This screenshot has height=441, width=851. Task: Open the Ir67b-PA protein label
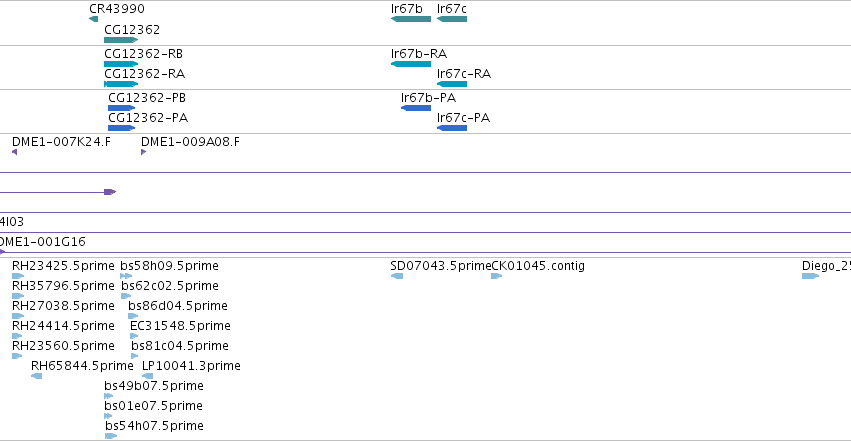pos(429,98)
